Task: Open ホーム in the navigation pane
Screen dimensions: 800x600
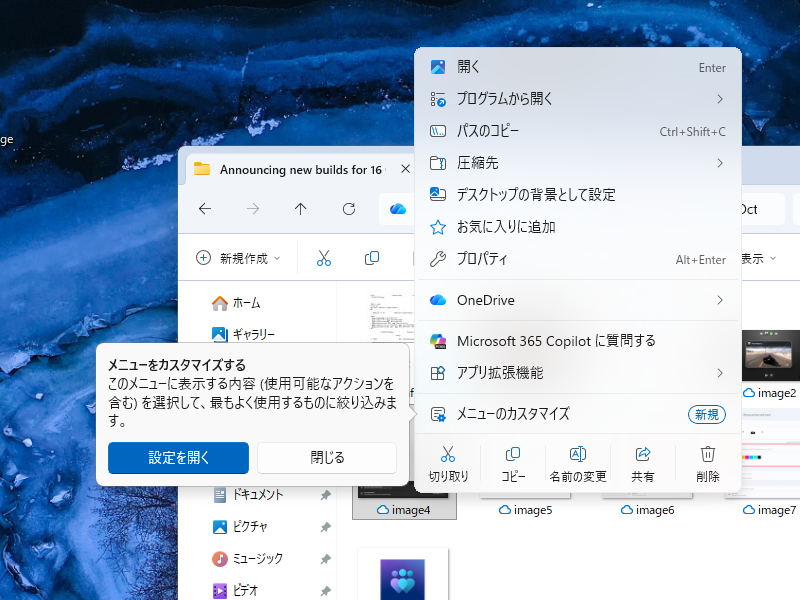Action: point(246,303)
